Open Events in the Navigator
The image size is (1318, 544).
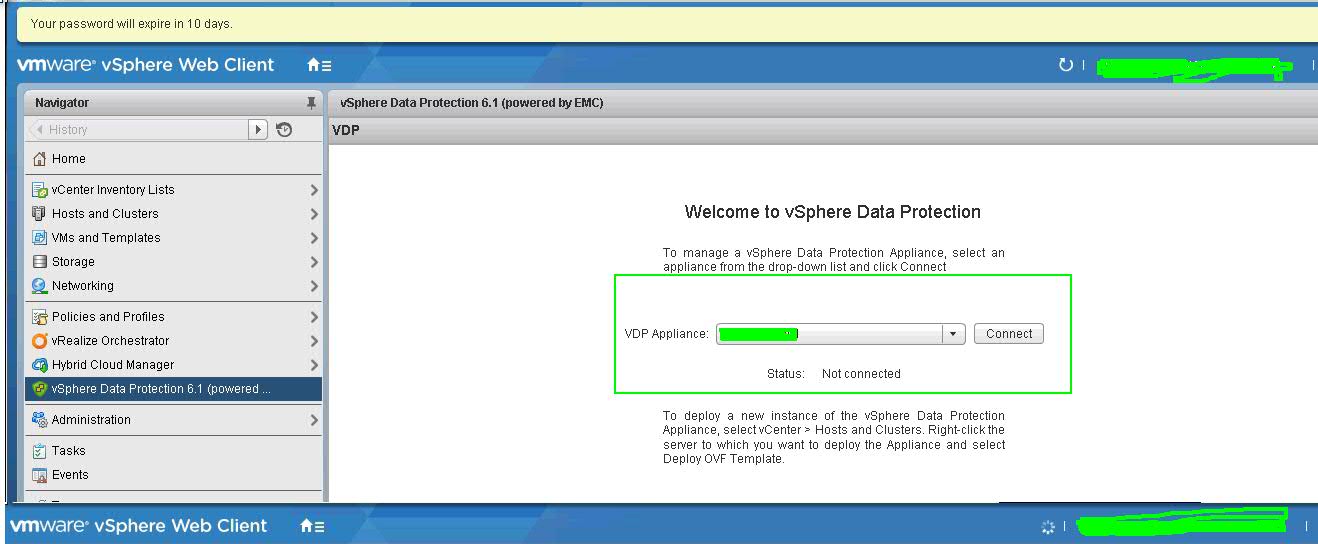(174, 475)
